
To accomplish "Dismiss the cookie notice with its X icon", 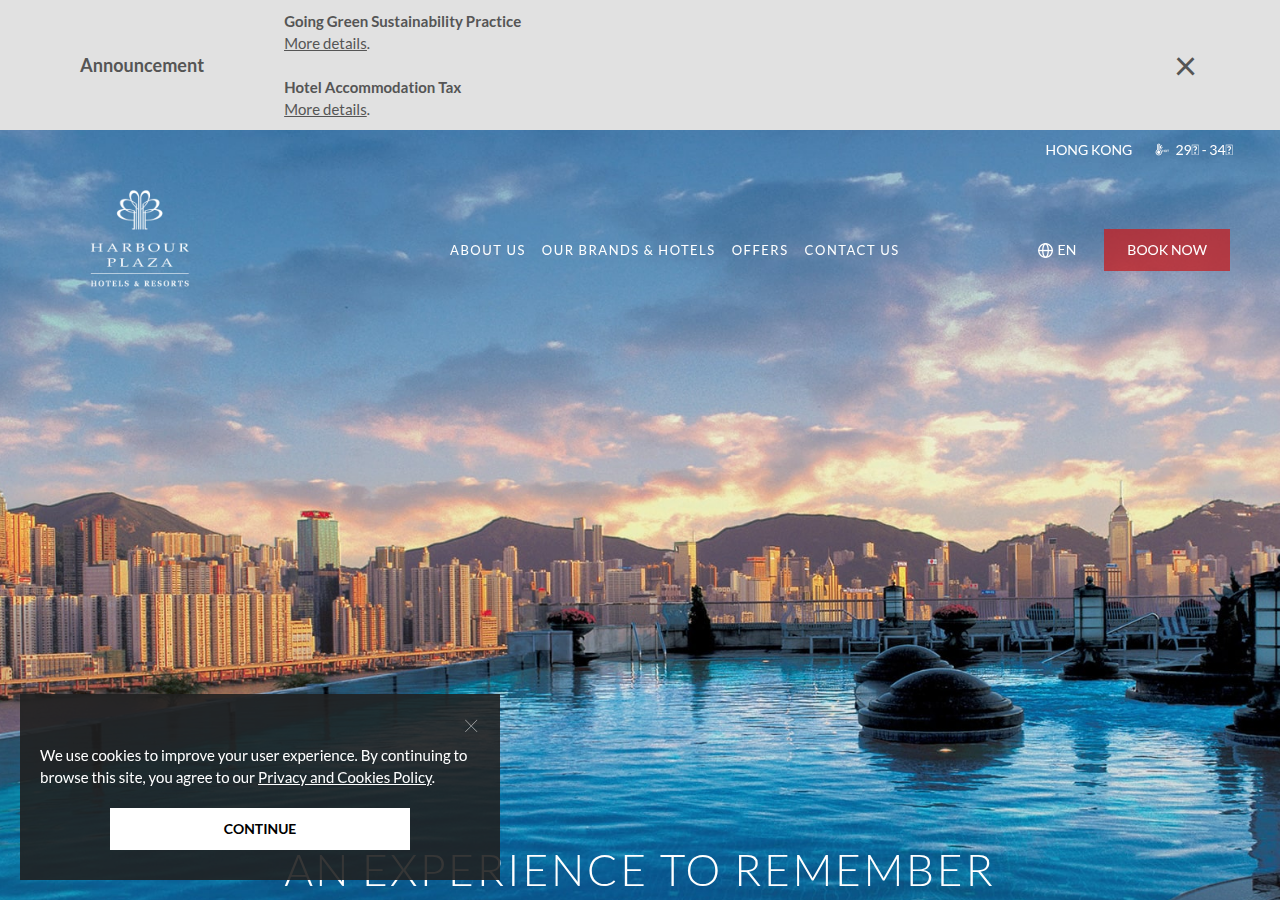I will tap(471, 726).
